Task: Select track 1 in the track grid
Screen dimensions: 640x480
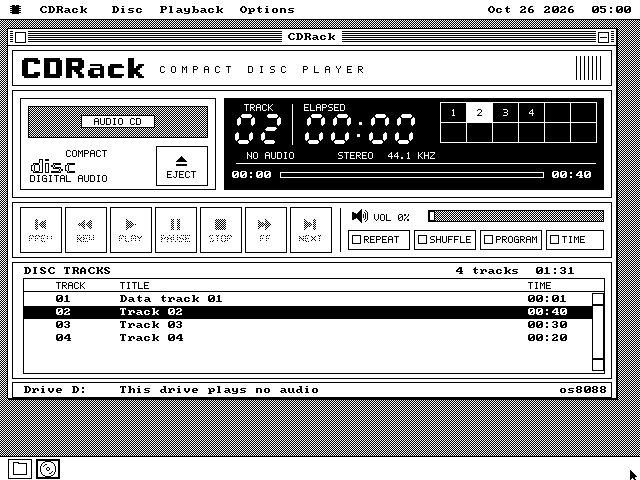Action: pos(453,113)
